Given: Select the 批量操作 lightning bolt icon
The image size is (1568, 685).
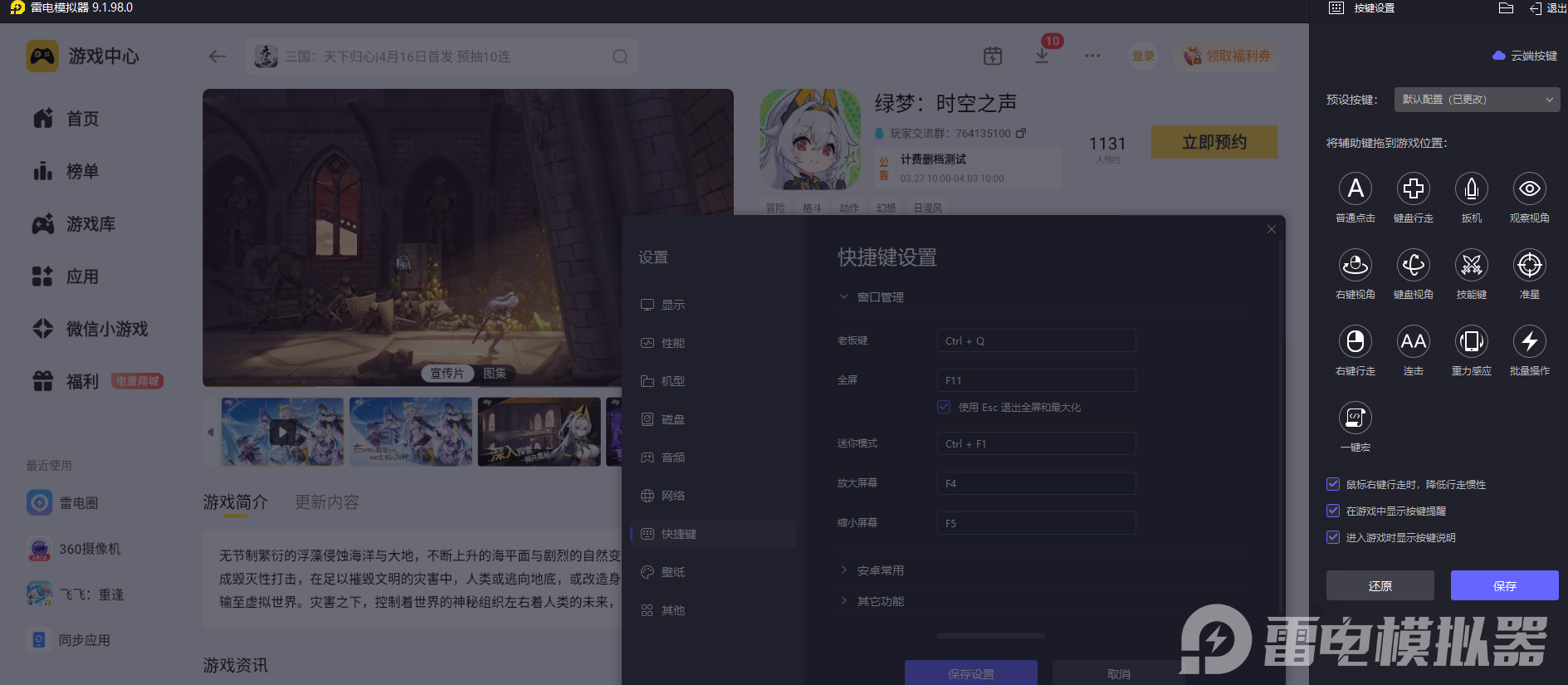Looking at the screenshot, I should click(1530, 341).
